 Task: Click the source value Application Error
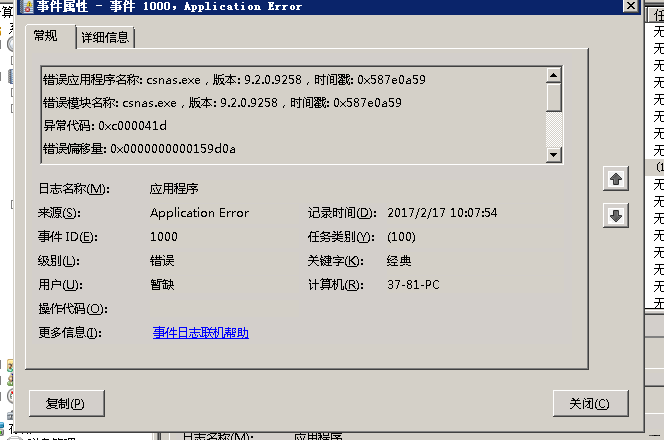point(199,213)
